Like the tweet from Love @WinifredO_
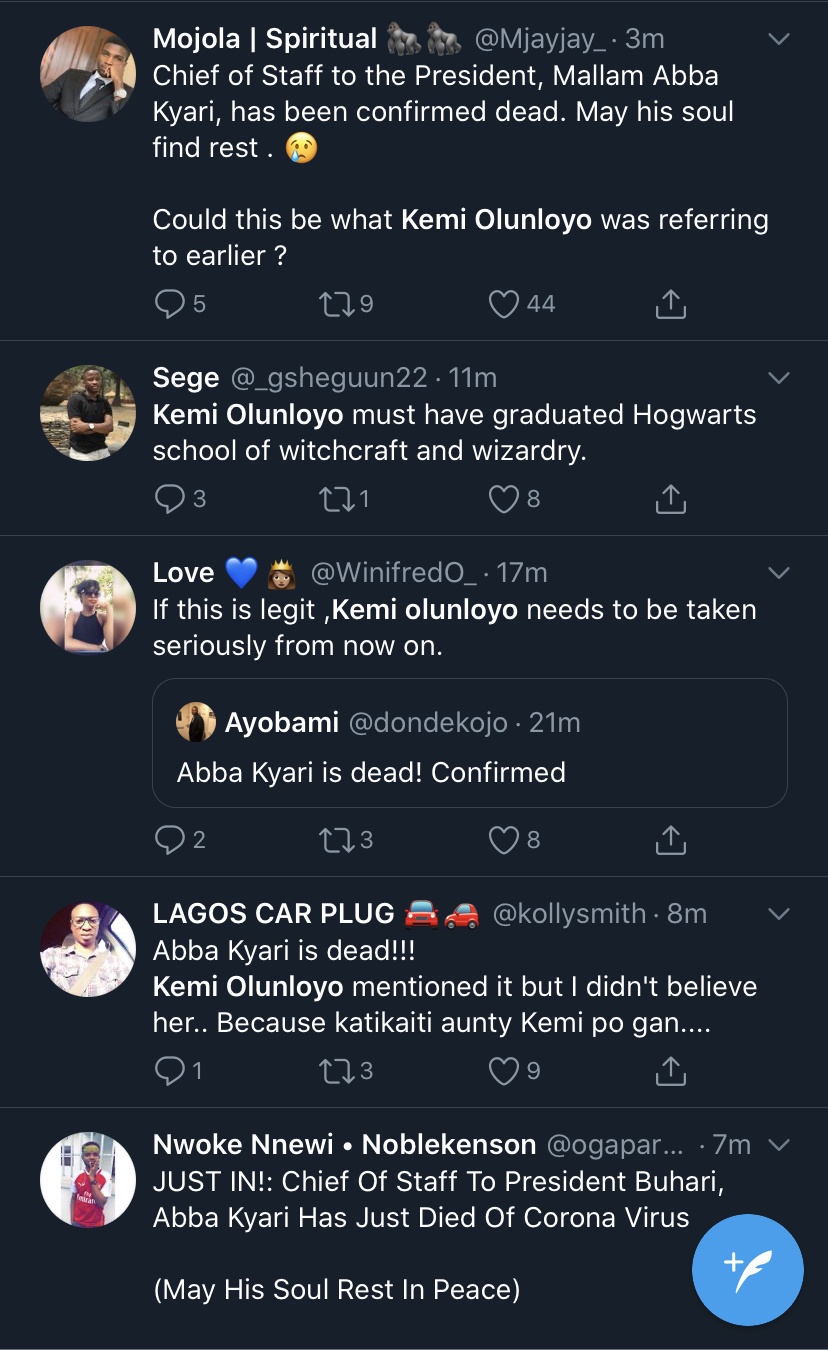 tap(504, 840)
